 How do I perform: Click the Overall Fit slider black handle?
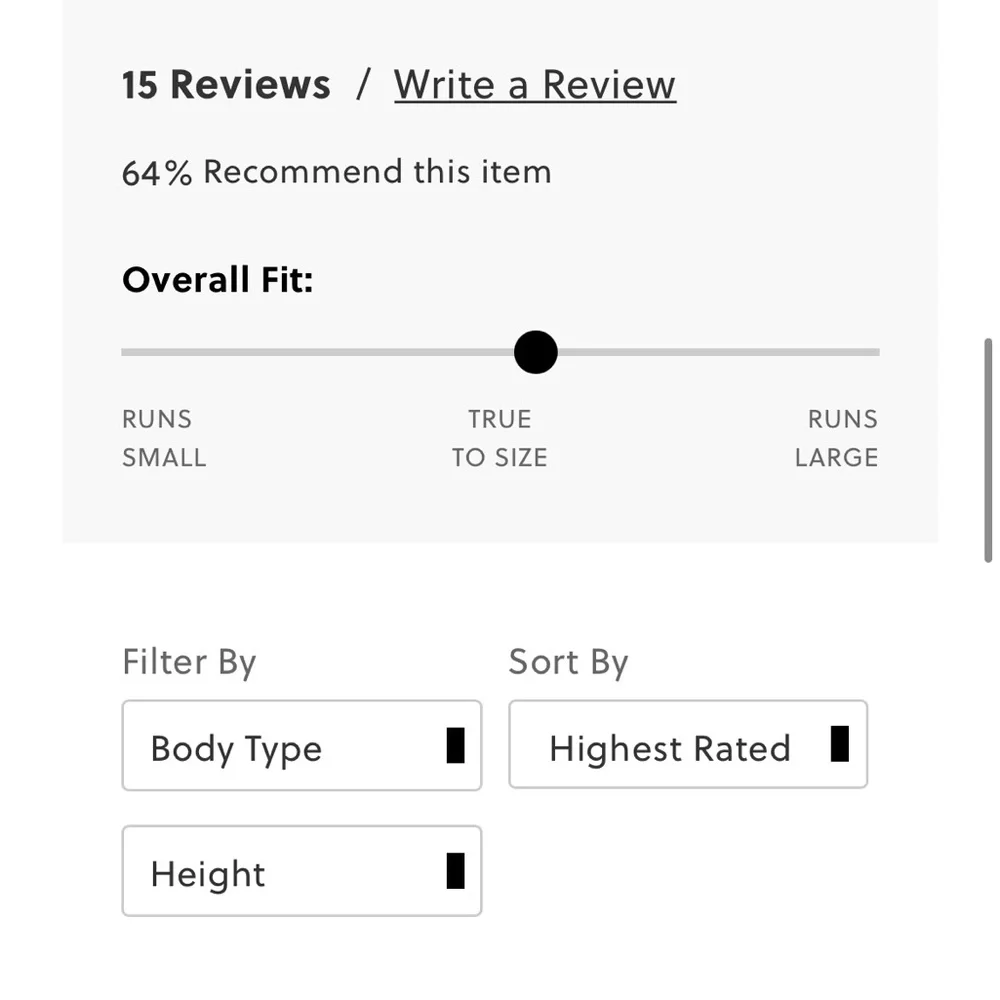(x=536, y=352)
